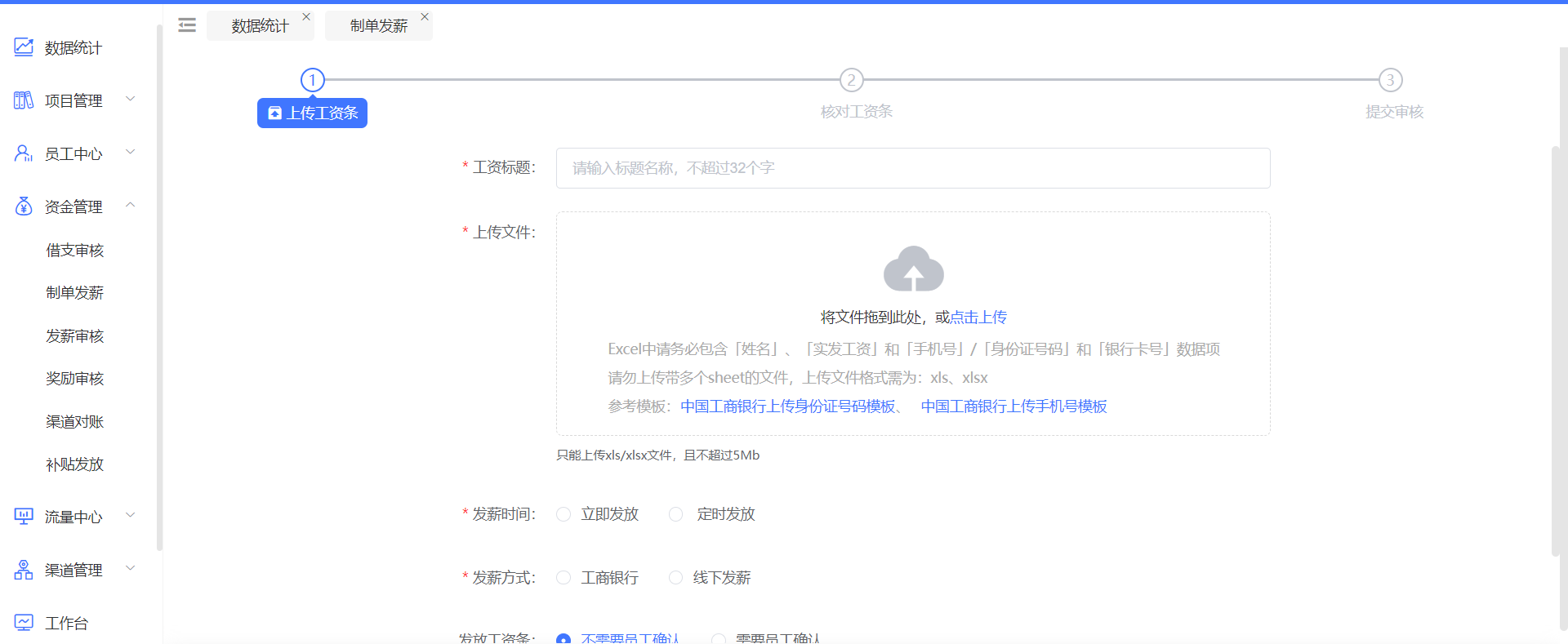
Task: Download 中国工商银行上传手机号模板 template
Action: click(1014, 406)
